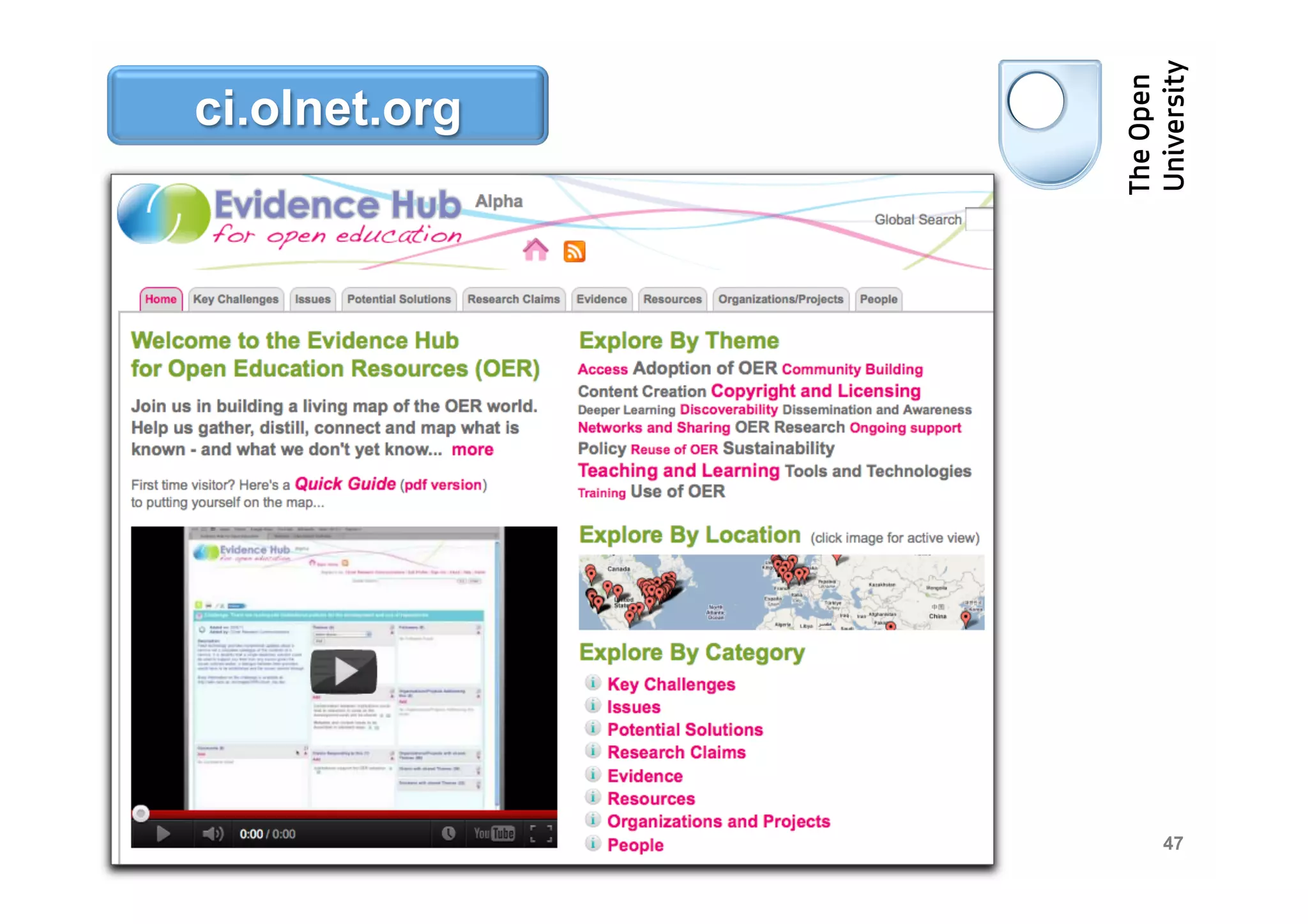
Task: Select Use of OER theme
Action: click(678, 491)
